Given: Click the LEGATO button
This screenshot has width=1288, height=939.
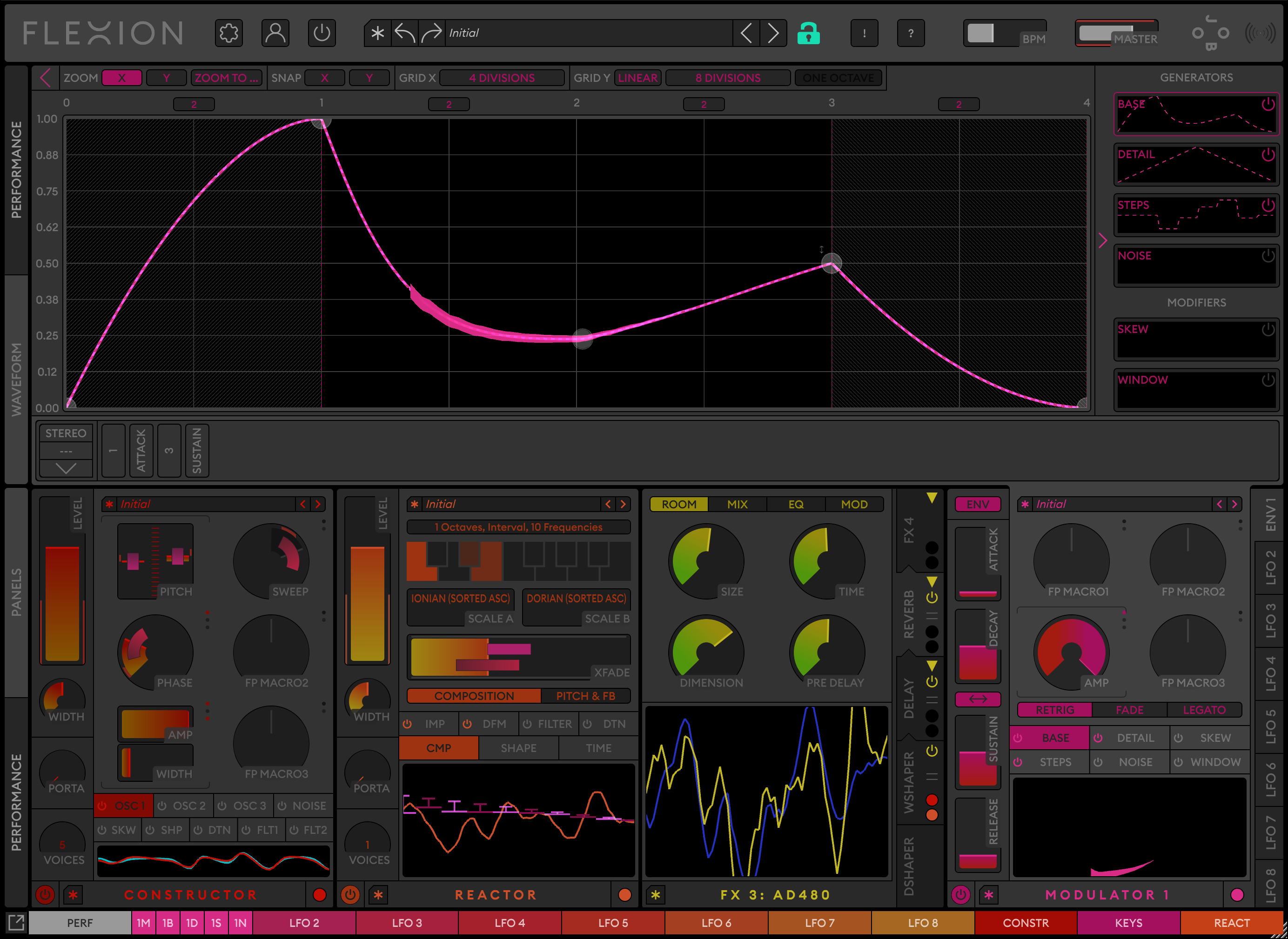Looking at the screenshot, I should tap(1204, 710).
